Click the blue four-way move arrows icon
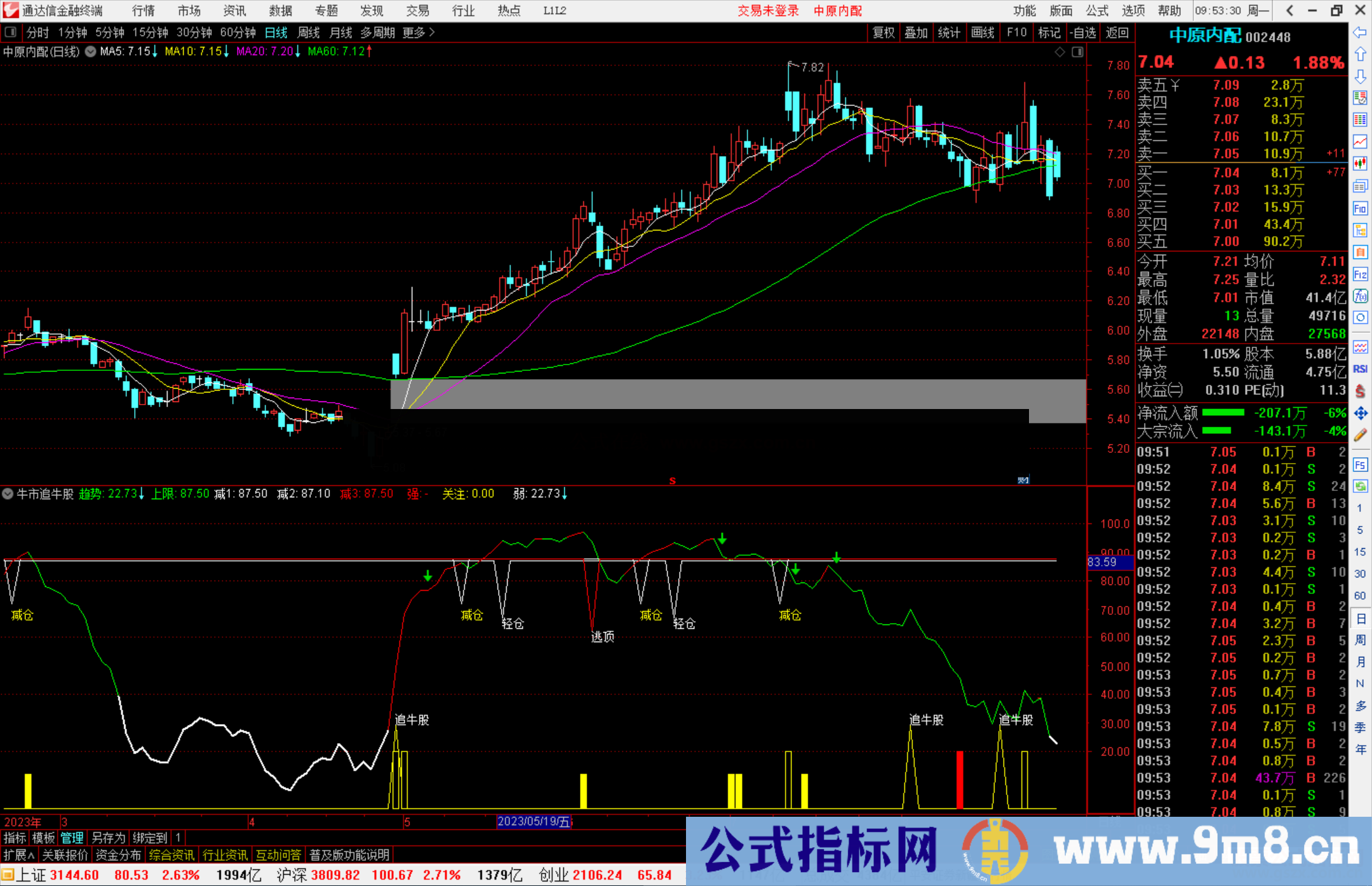The image size is (1372, 886). (1360, 413)
